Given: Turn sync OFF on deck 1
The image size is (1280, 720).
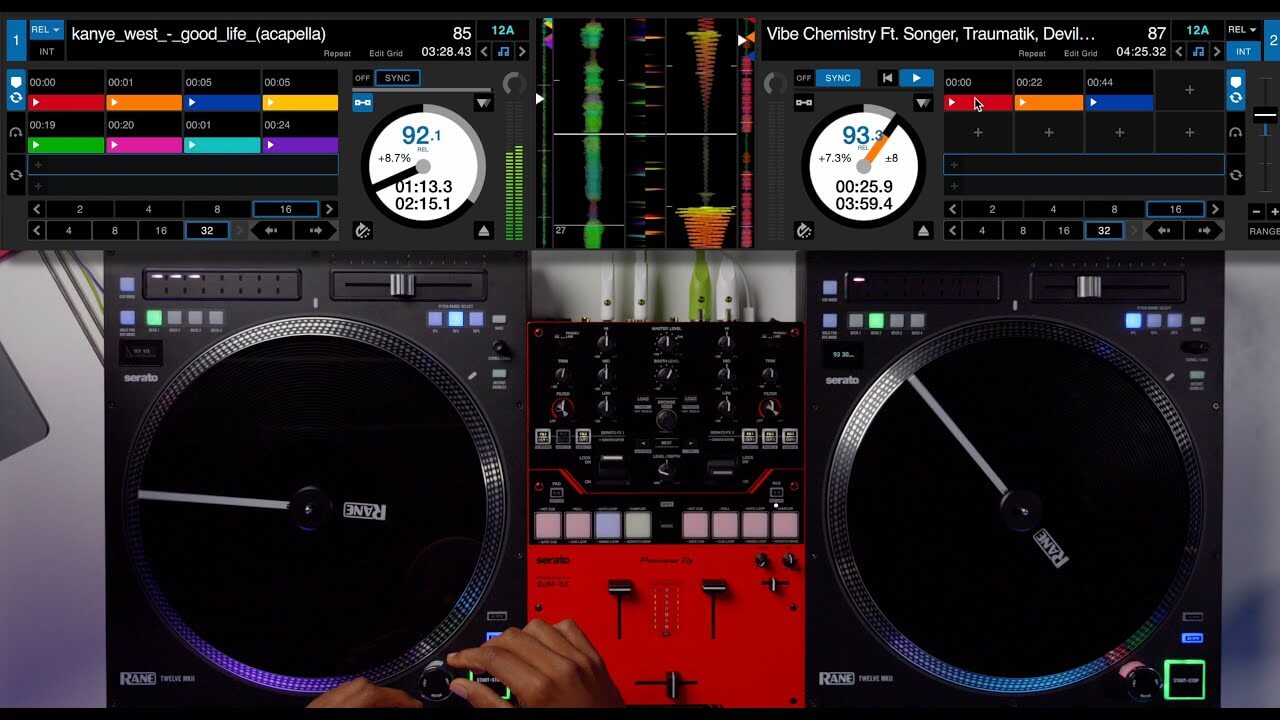Looking at the screenshot, I should tap(362, 78).
